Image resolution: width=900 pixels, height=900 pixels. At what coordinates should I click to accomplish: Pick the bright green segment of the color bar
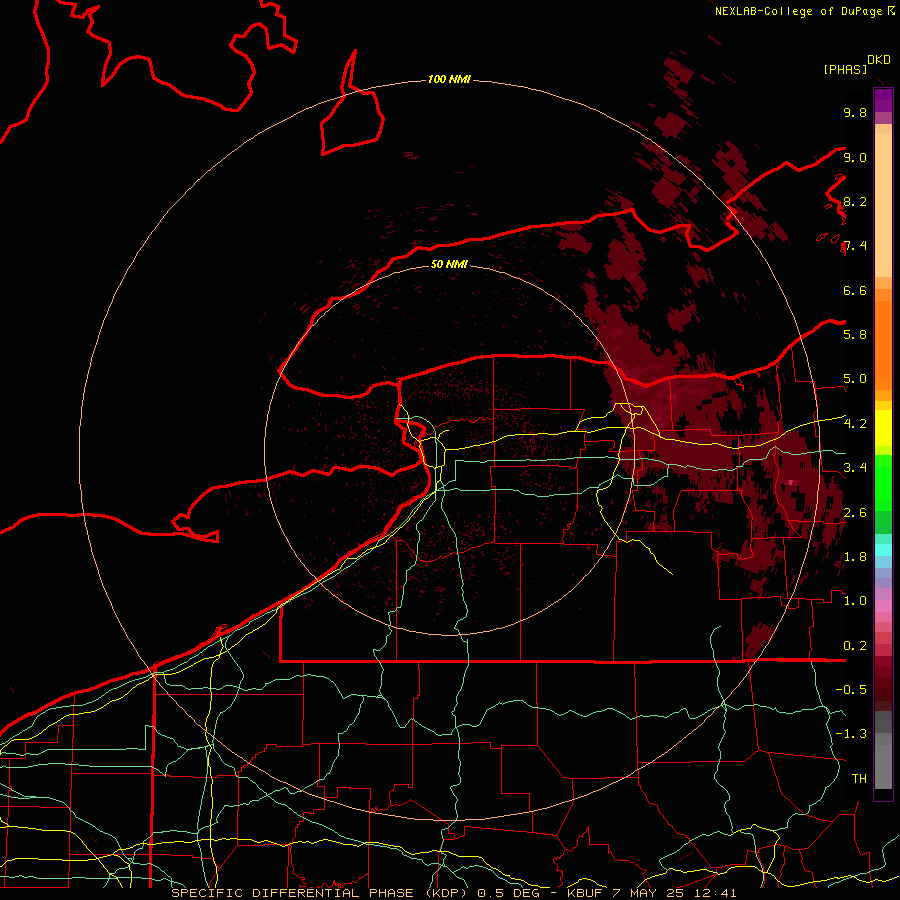pos(883,483)
